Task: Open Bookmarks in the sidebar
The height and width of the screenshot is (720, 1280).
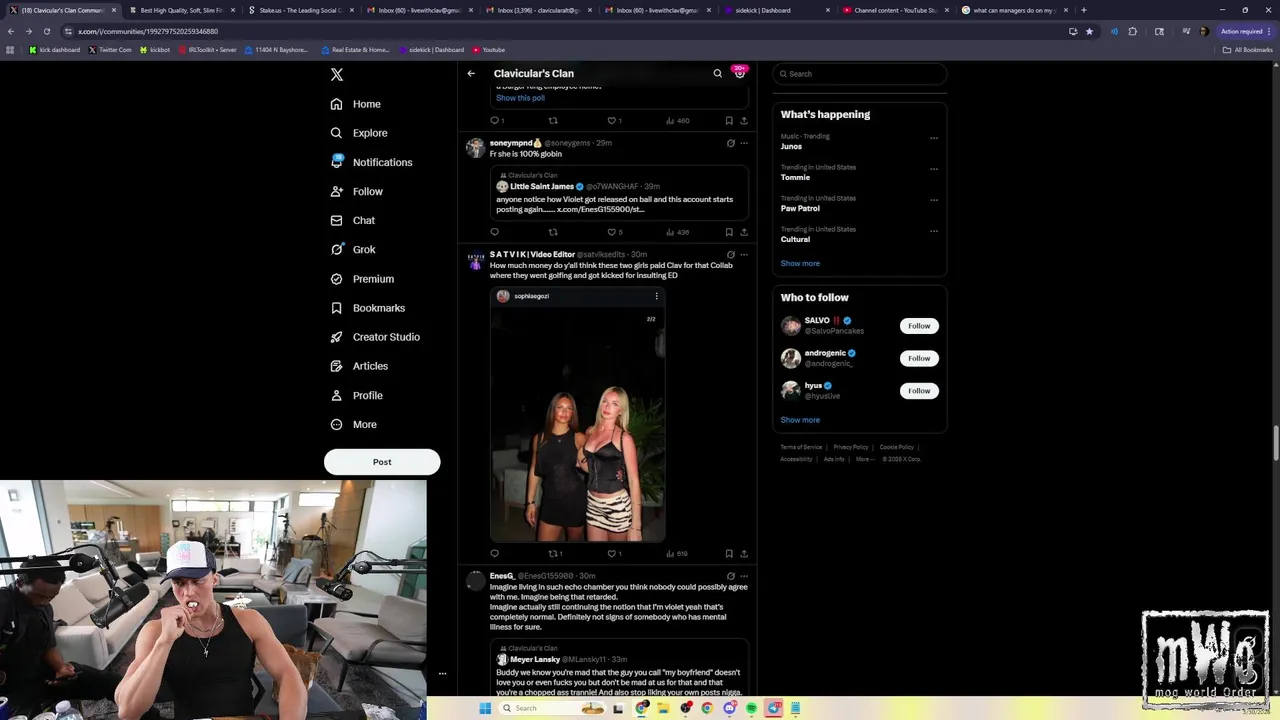Action: [367, 308]
